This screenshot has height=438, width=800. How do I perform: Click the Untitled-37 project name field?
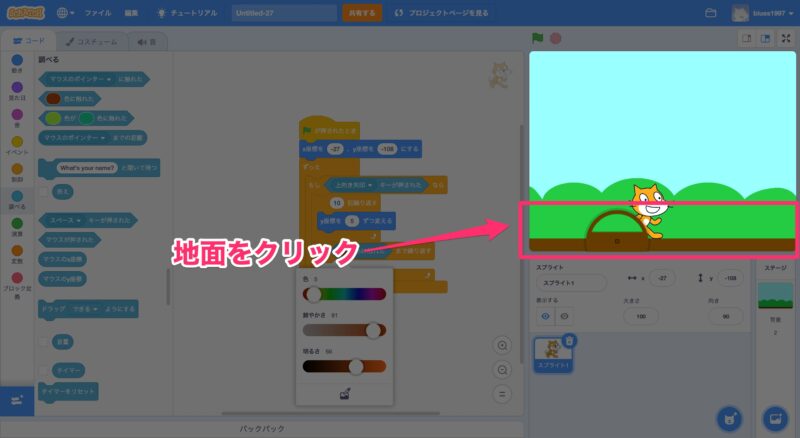pos(284,13)
